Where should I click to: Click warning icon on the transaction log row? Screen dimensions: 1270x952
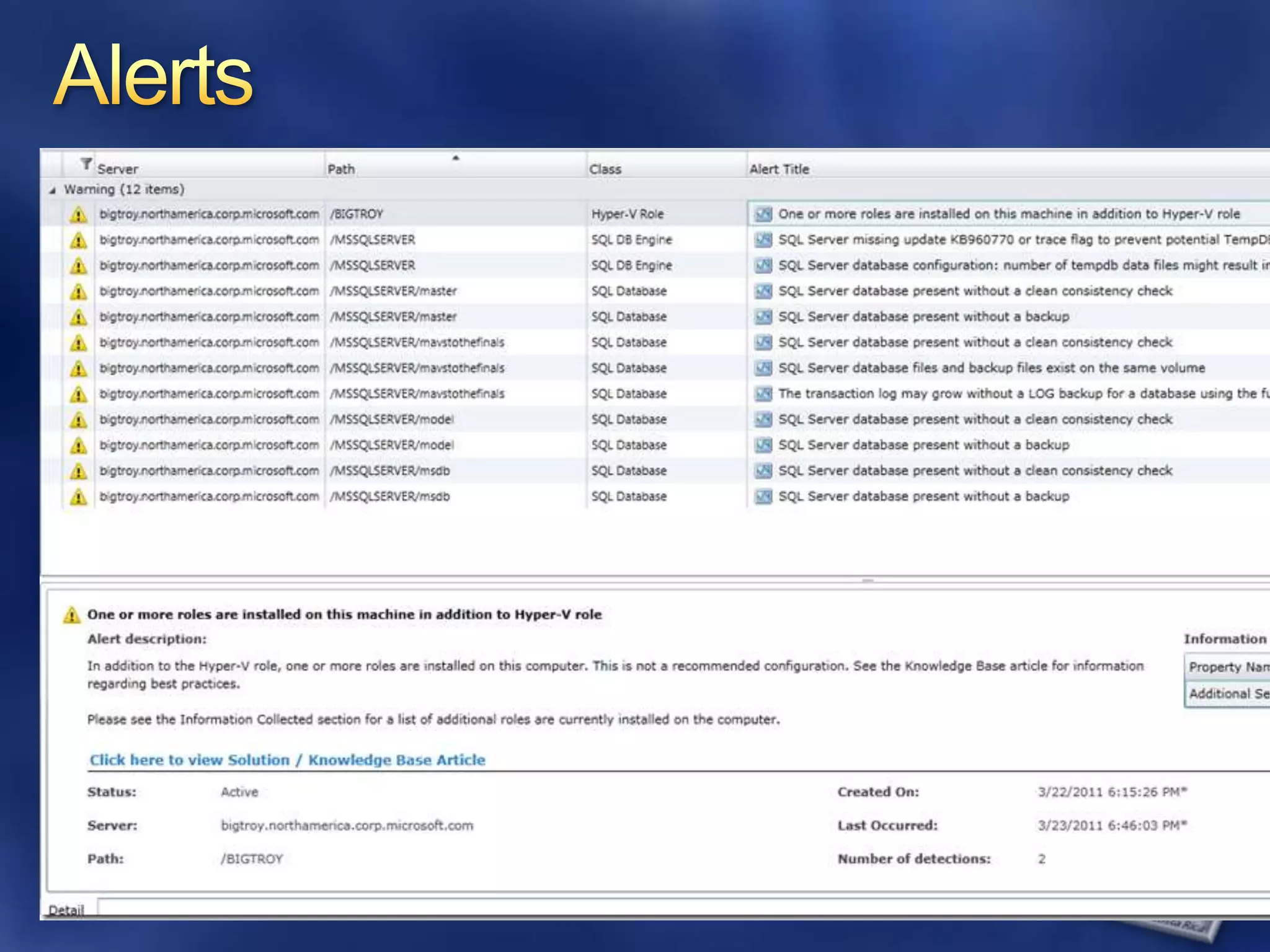point(78,394)
